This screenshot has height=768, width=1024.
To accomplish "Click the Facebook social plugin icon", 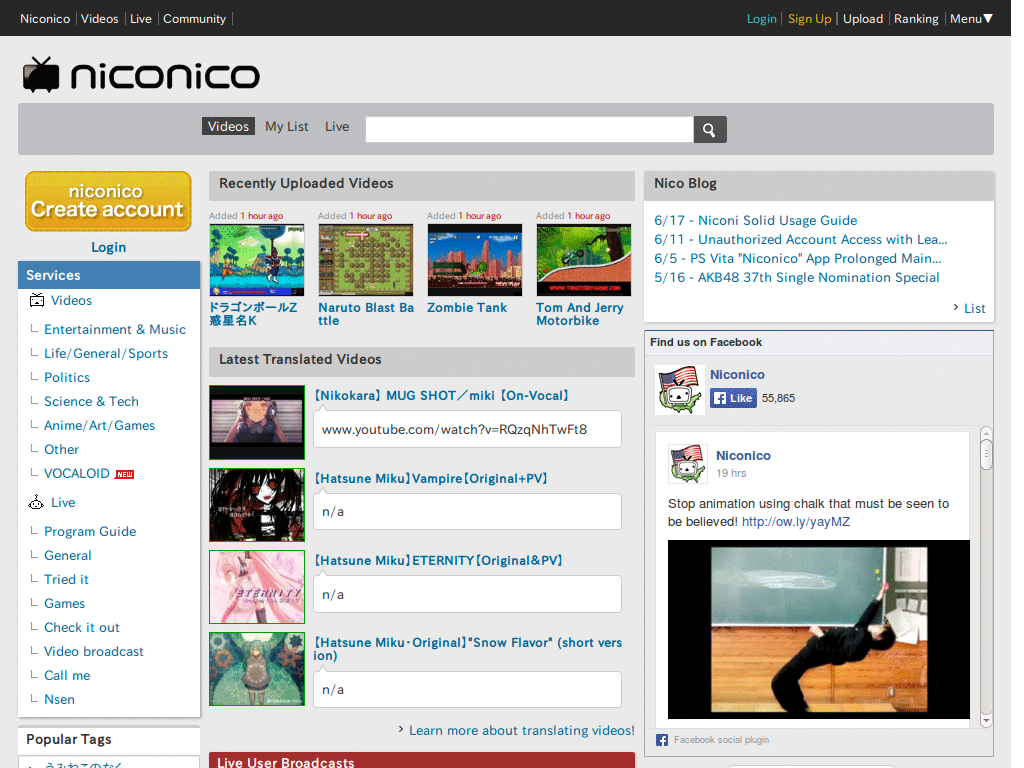I will 662,740.
